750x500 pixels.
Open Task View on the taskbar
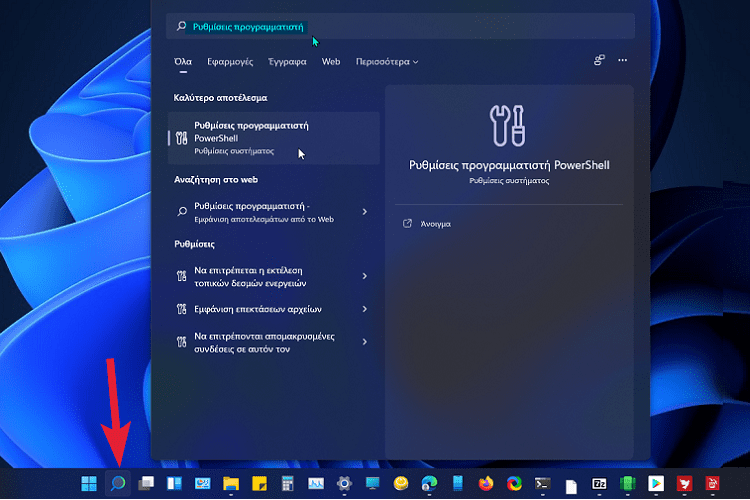click(146, 483)
